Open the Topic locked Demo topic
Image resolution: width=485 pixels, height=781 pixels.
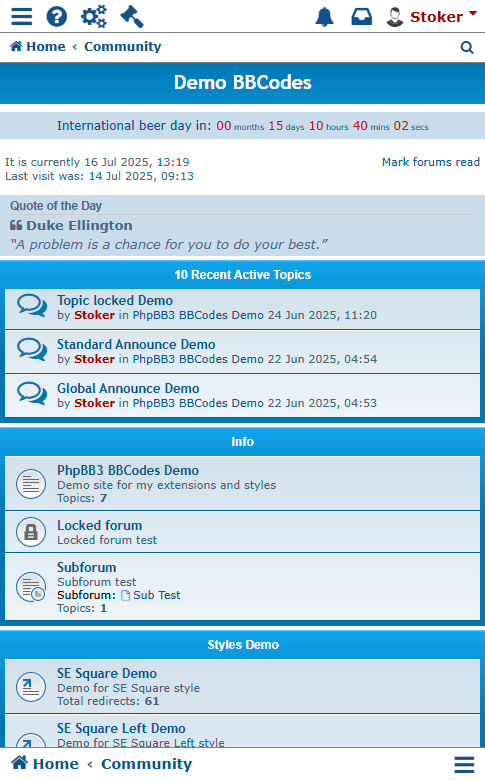click(115, 300)
